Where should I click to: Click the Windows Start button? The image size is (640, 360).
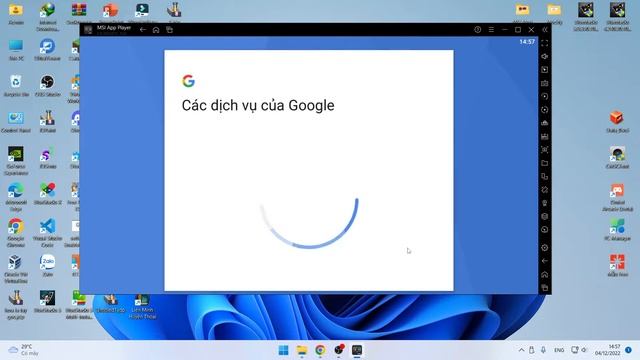click(283, 350)
